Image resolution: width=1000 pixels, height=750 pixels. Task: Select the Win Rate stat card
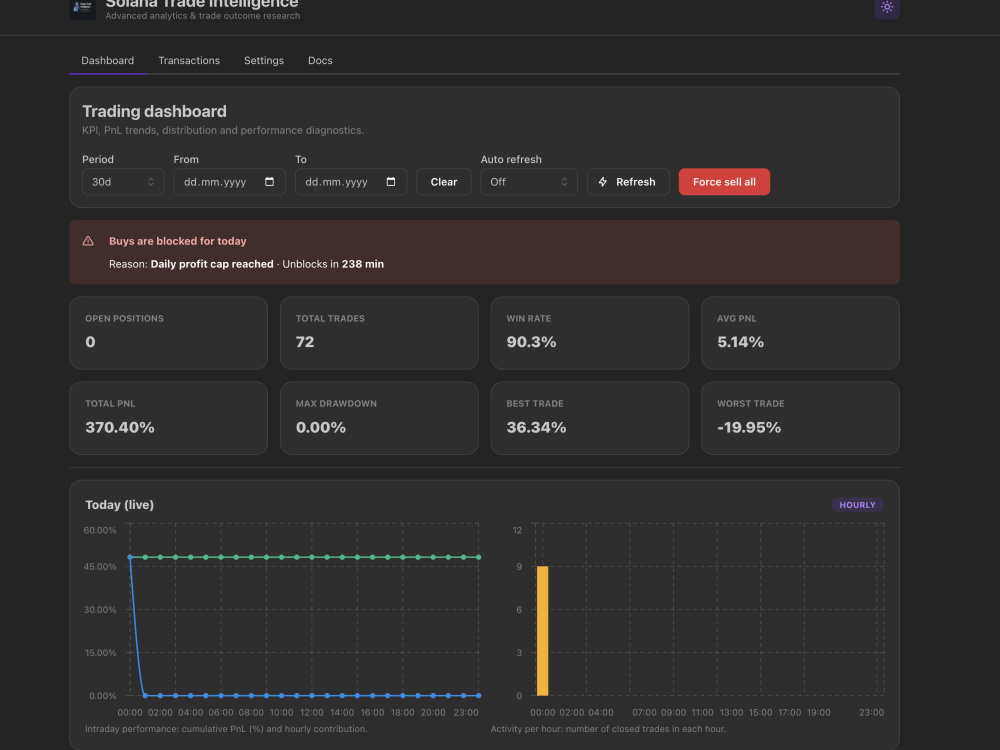pyautogui.click(x=590, y=333)
